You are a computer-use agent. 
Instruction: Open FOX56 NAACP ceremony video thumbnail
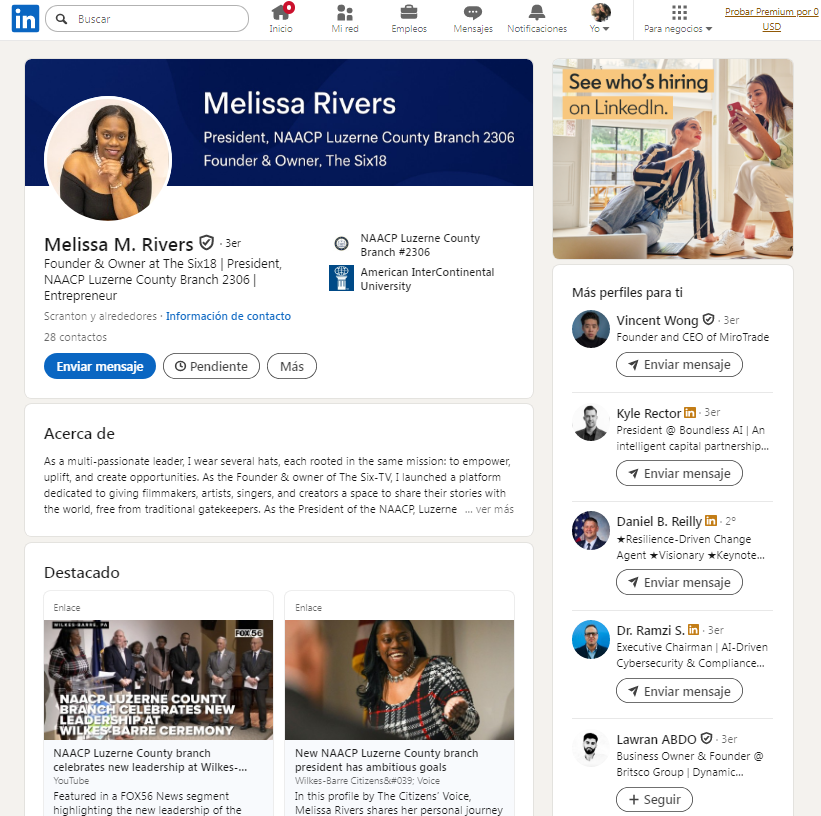pos(159,680)
